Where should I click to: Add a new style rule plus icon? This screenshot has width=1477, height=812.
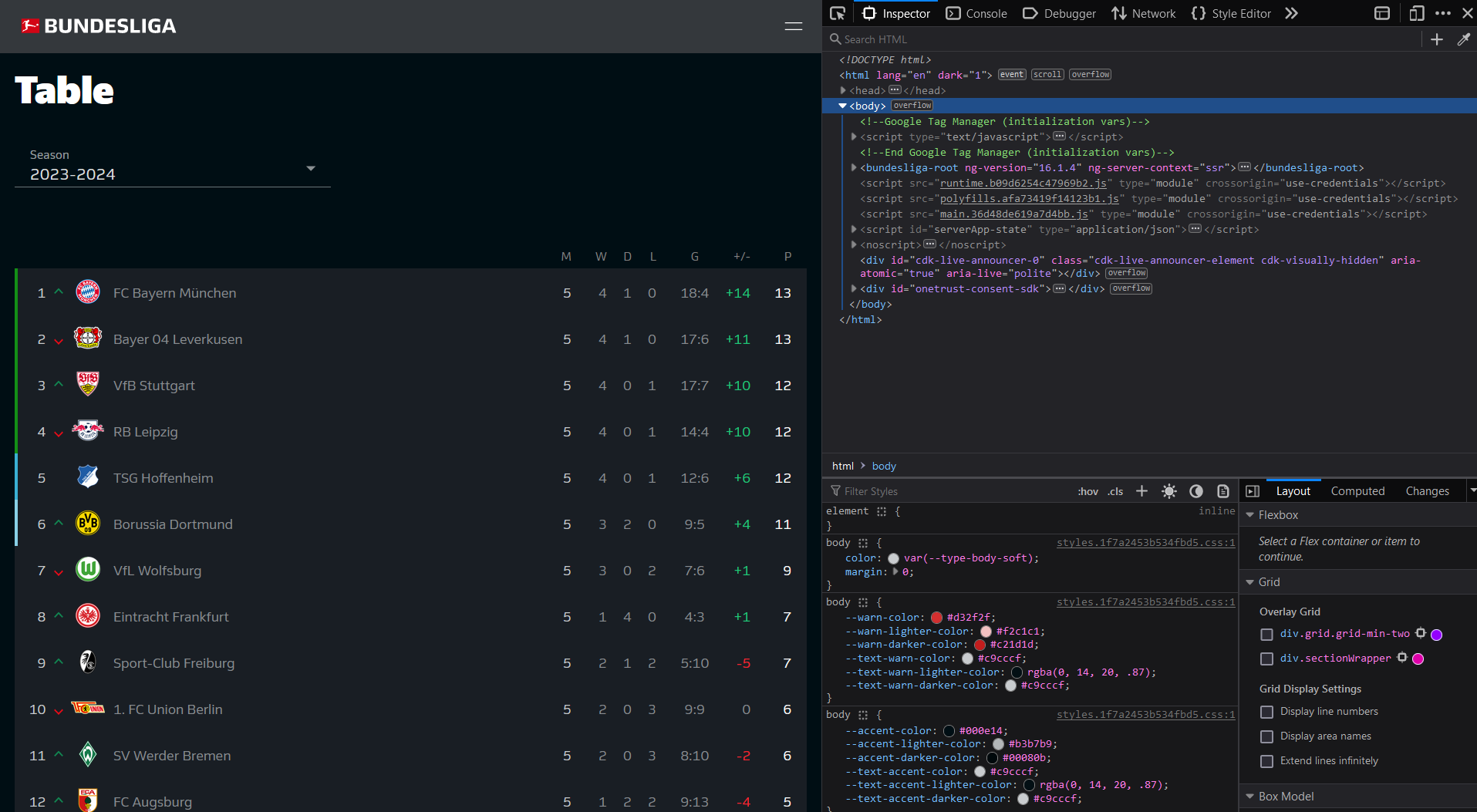(x=1142, y=491)
